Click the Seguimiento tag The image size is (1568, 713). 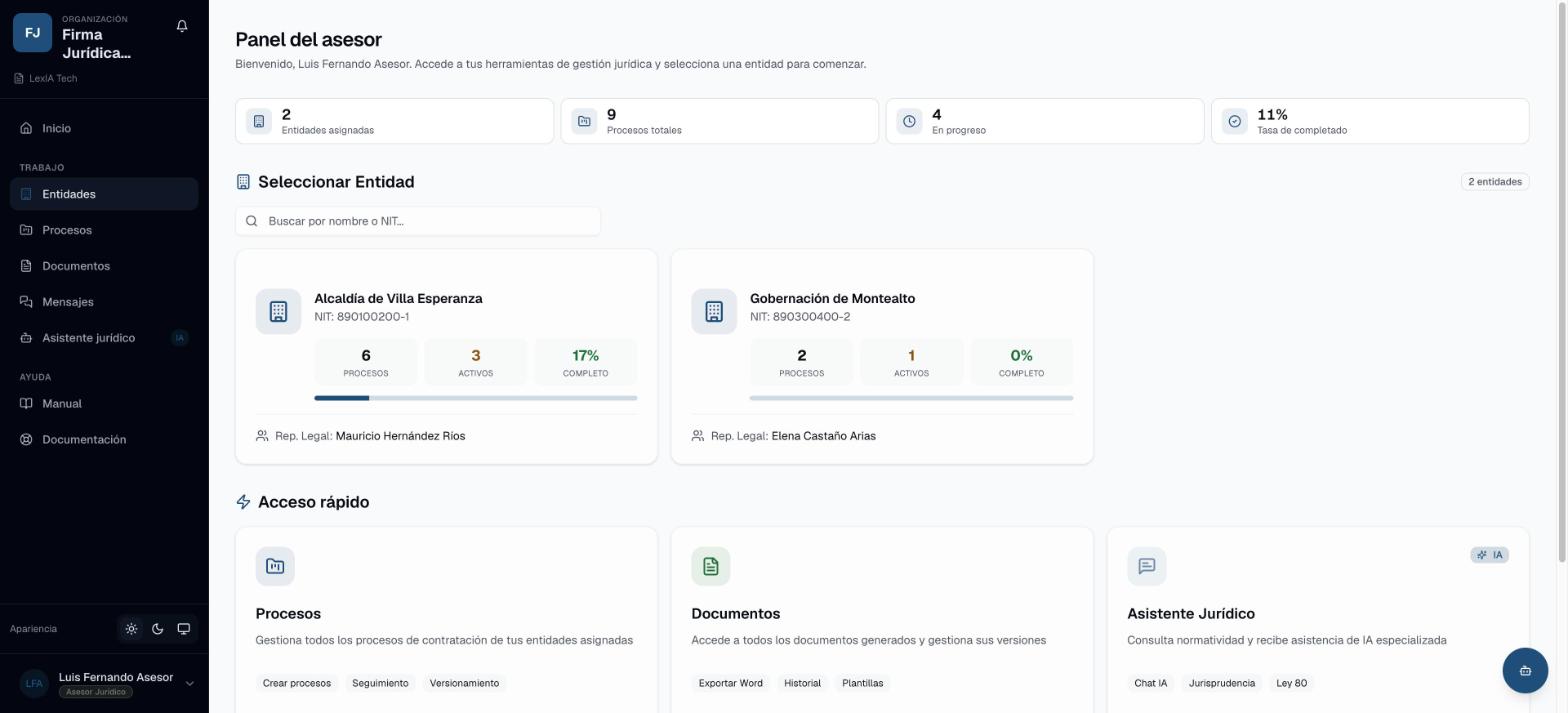coord(380,683)
